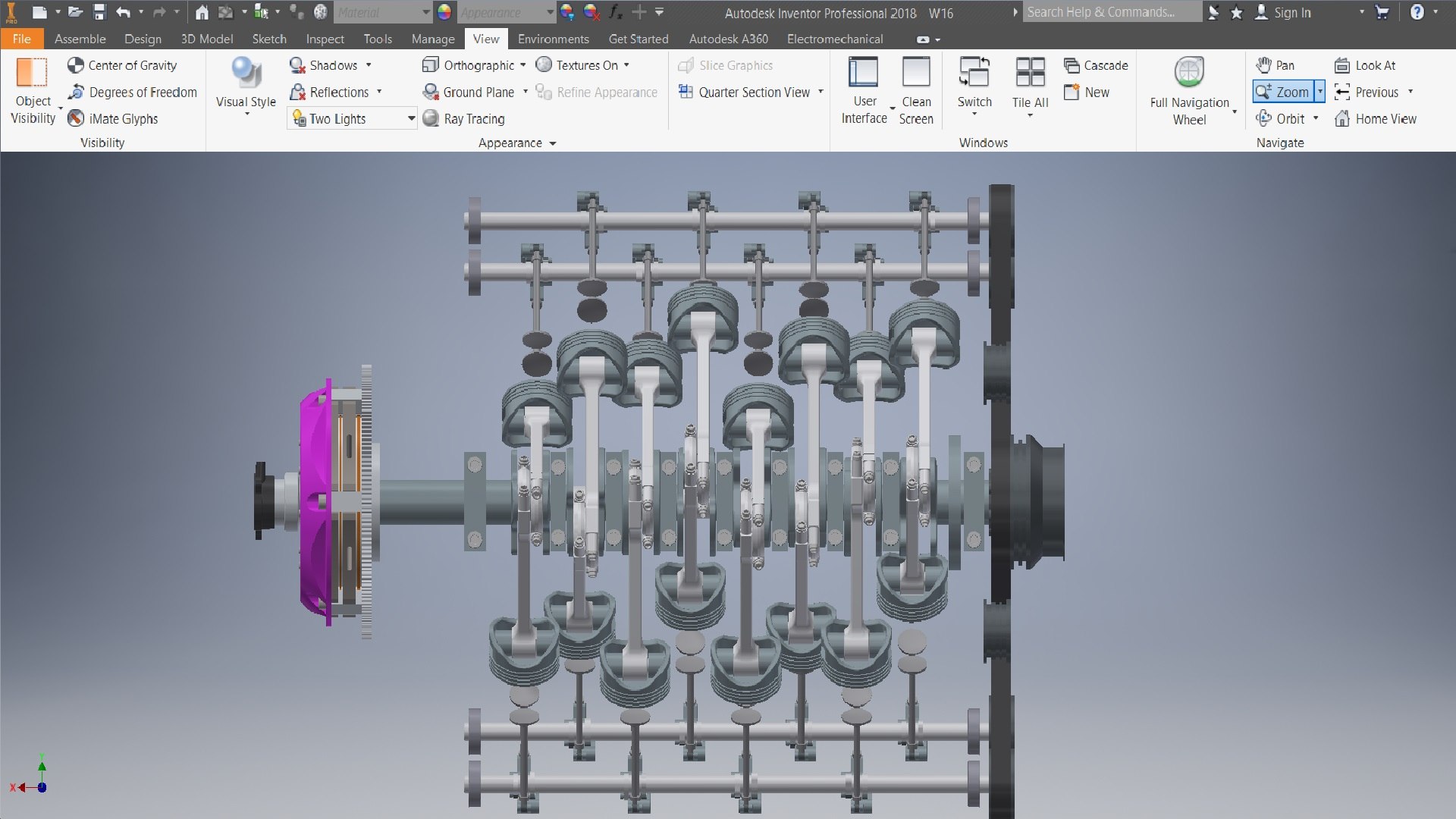
Task: Switch to the Inspect tab
Action: tap(325, 39)
